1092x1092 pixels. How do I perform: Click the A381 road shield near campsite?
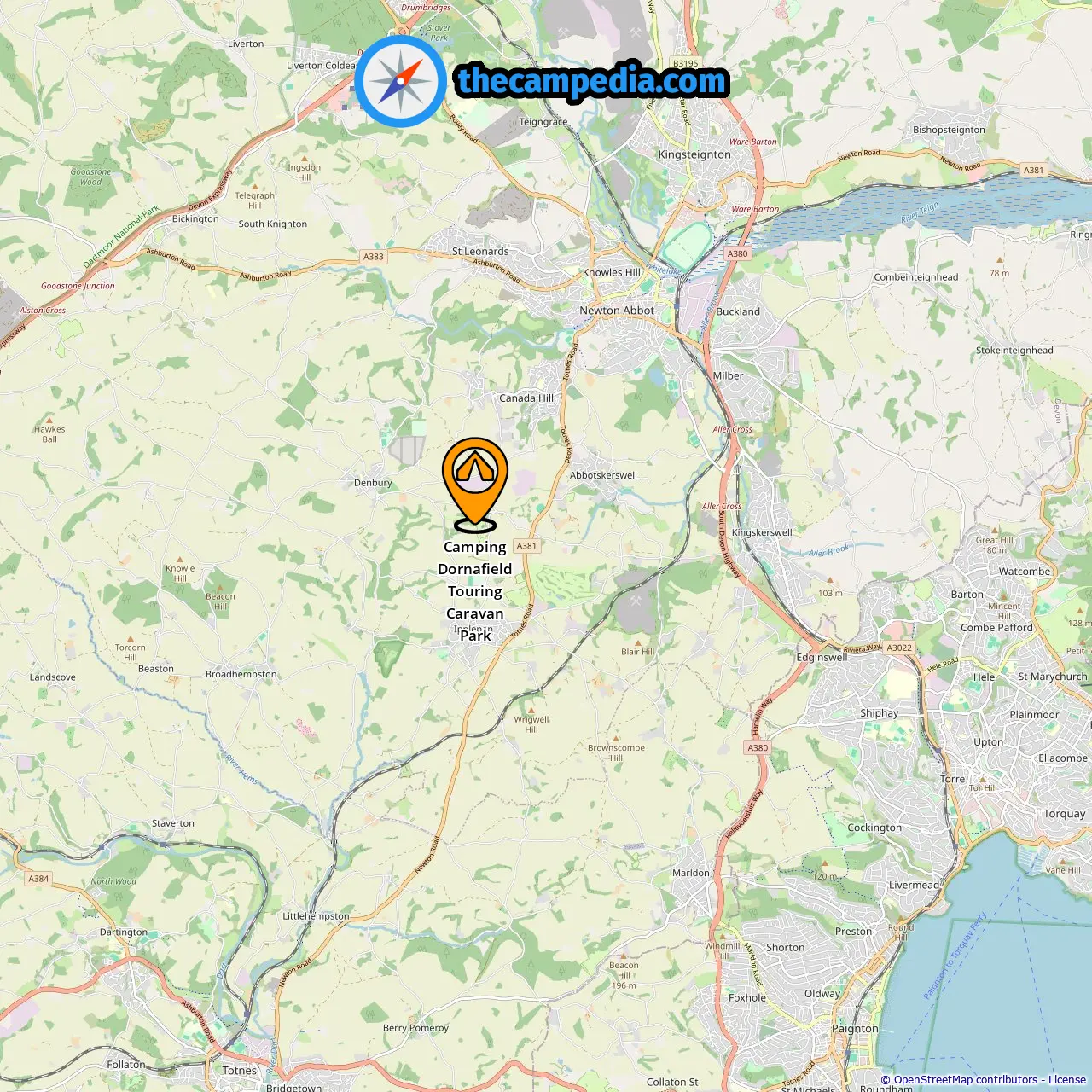[527, 546]
